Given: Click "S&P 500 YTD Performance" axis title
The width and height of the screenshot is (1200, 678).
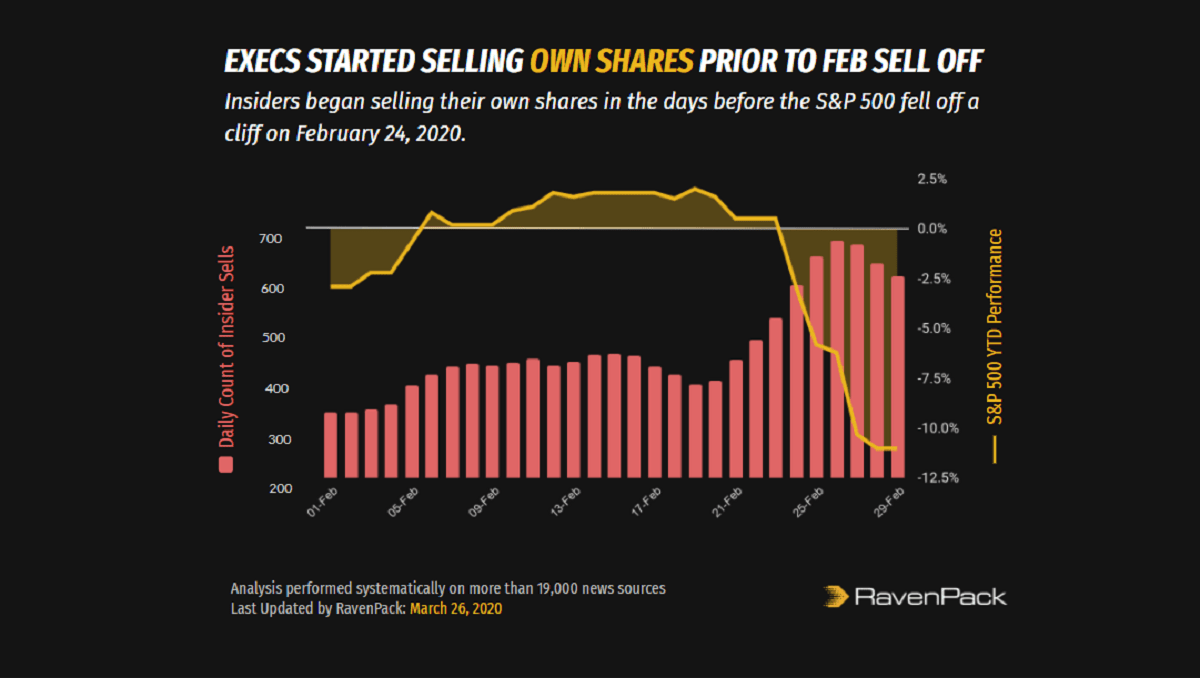Looking at the screenshot, I should pyautogui.click(x=994, y=330).
